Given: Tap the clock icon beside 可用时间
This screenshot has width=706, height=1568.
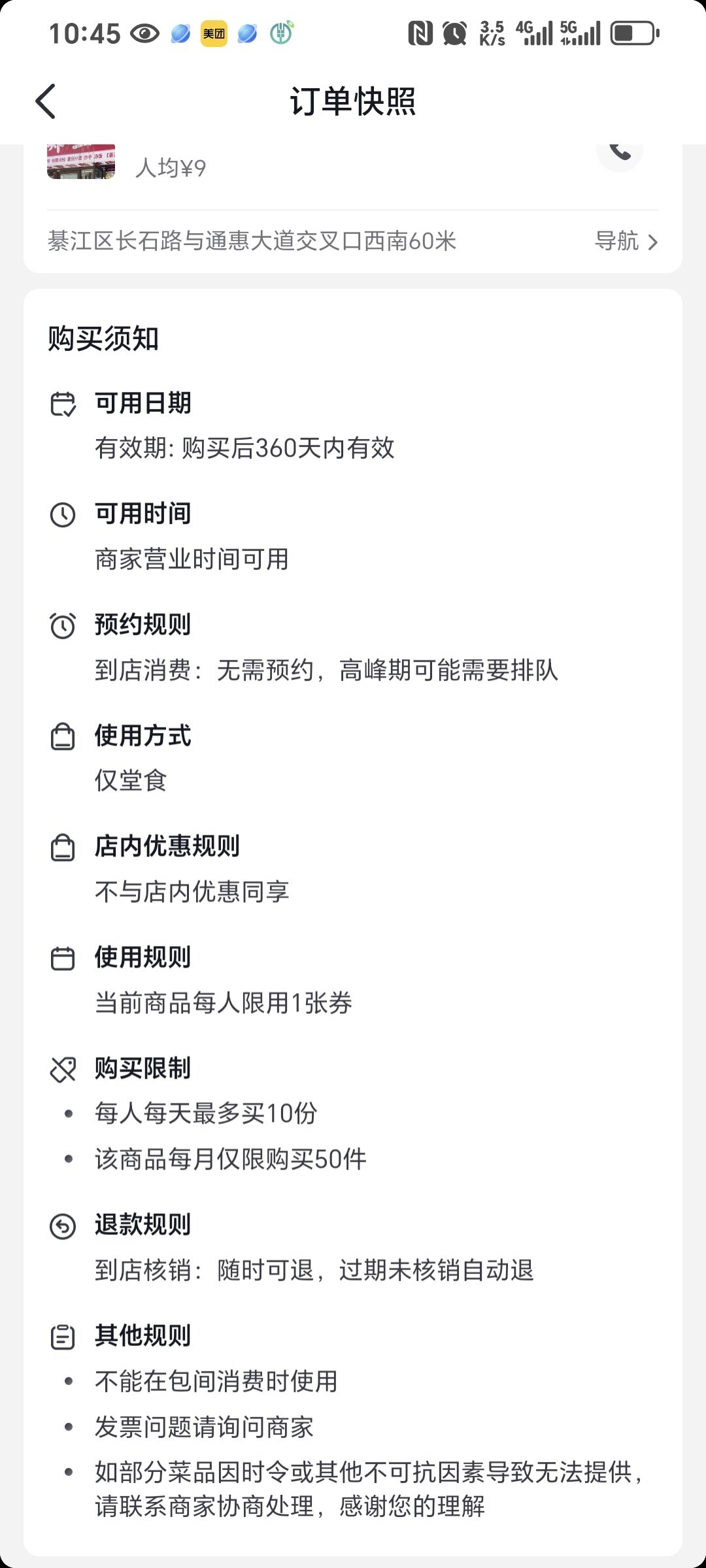Looking at the screenshot, I should (x=63, y=515).
